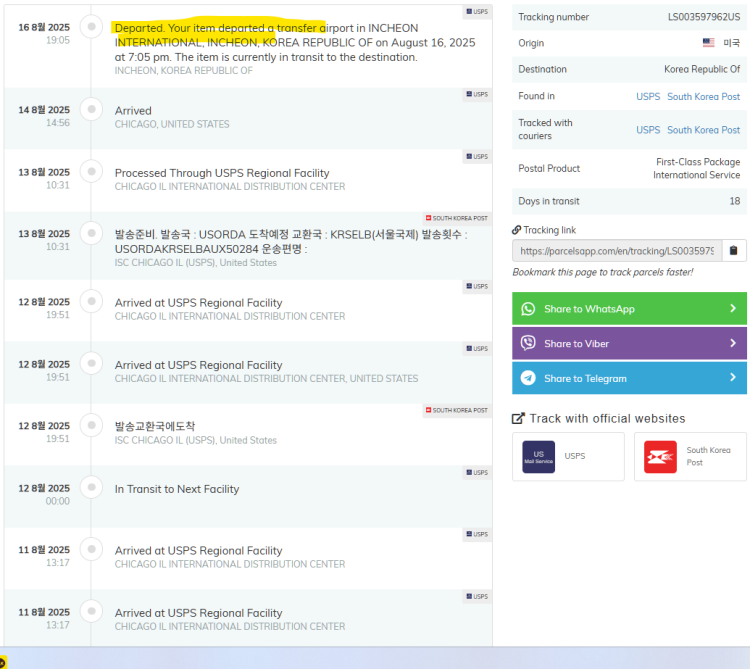Image resolution: width=750 pixels, height=669 pixels.
Task: Click USPS badge on In Transit to Next Facility
Action: pos(477,472)
